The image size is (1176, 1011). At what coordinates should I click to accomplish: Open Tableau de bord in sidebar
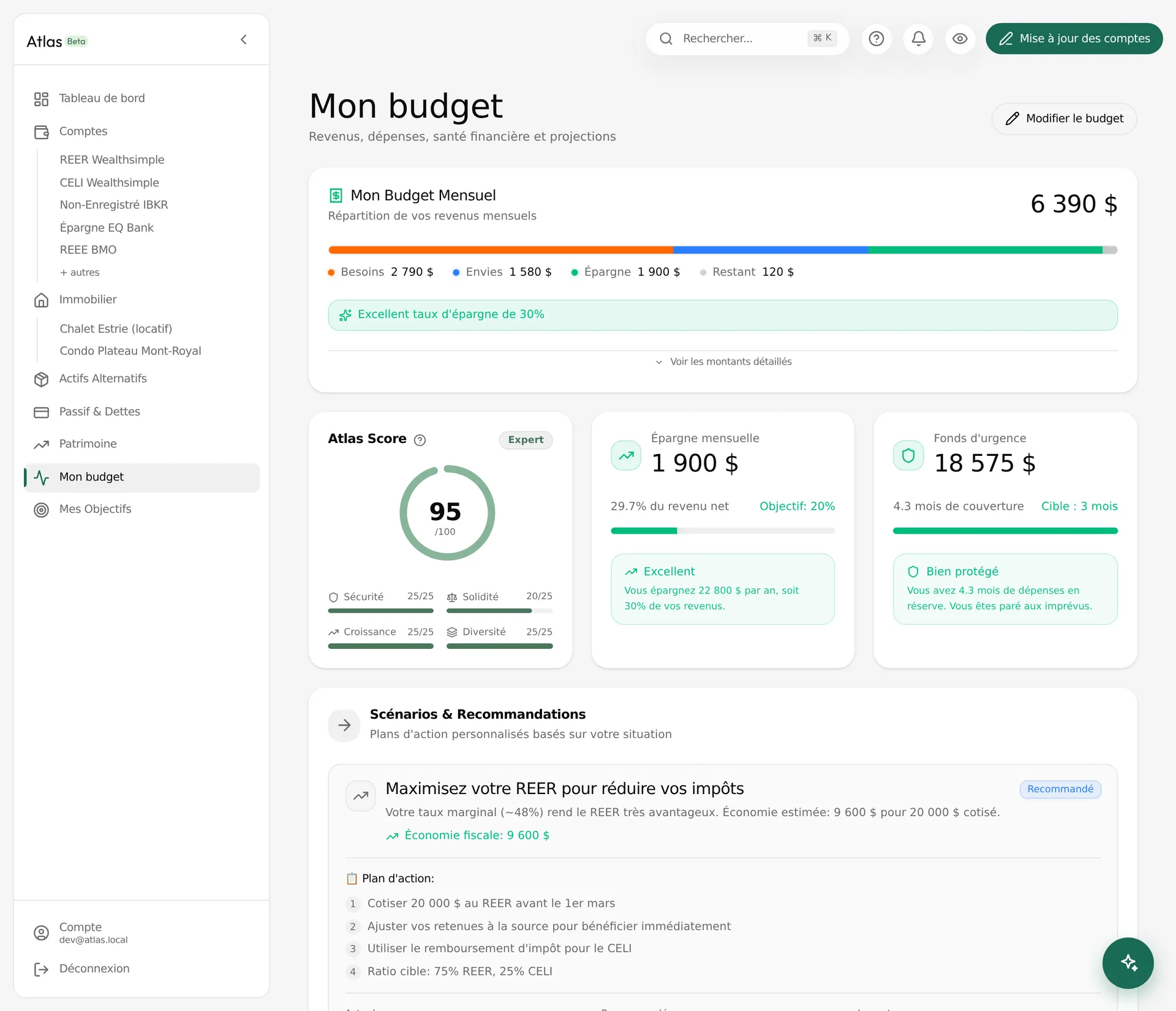[142, 99]
